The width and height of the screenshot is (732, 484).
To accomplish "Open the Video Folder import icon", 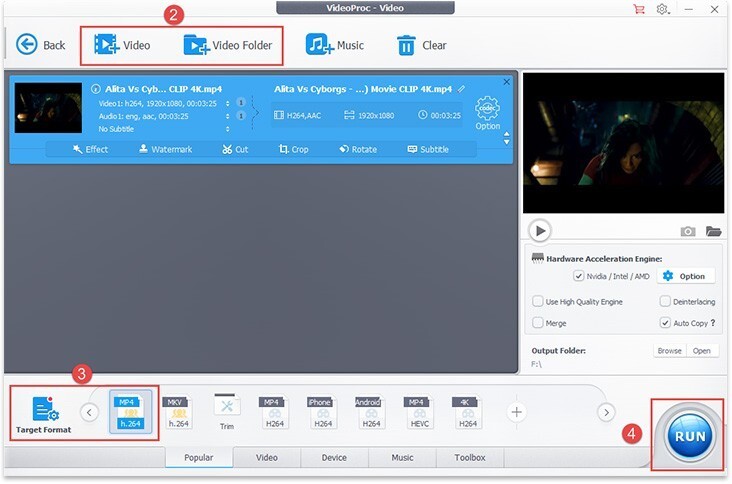I will [x=196, y=45].
